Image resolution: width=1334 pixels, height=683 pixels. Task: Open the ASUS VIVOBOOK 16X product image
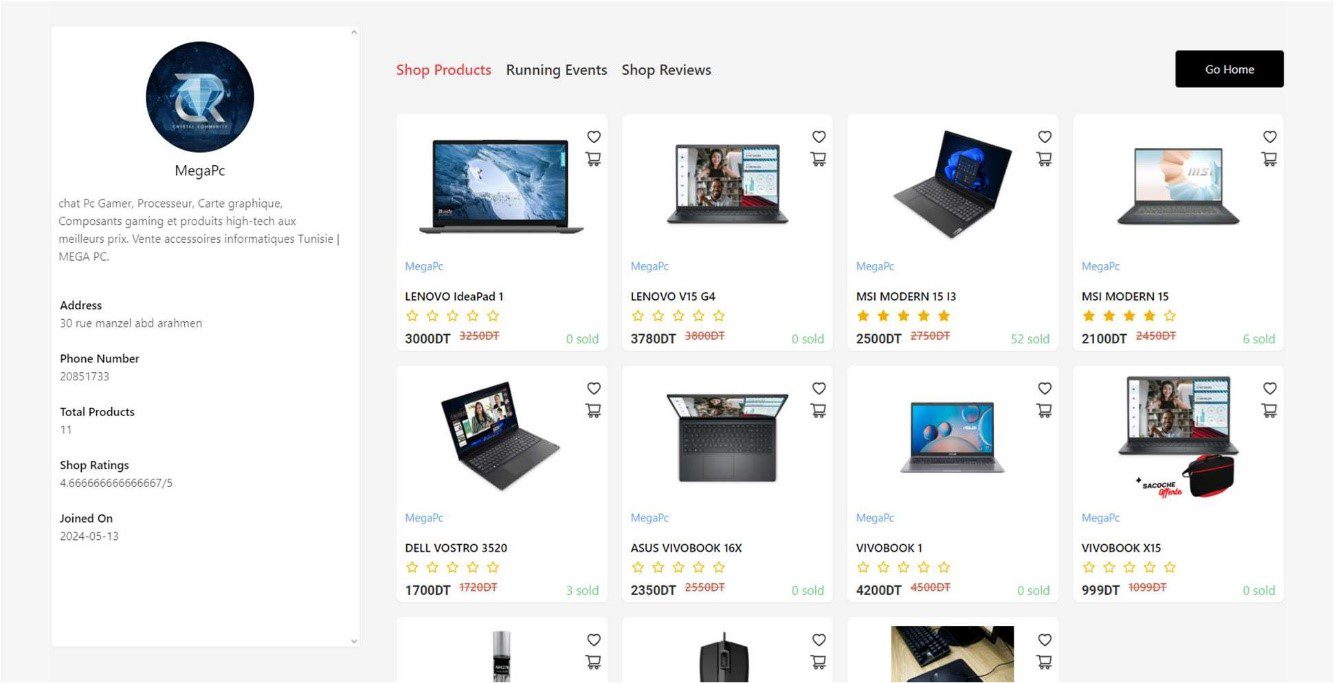[x=727, y=436]
